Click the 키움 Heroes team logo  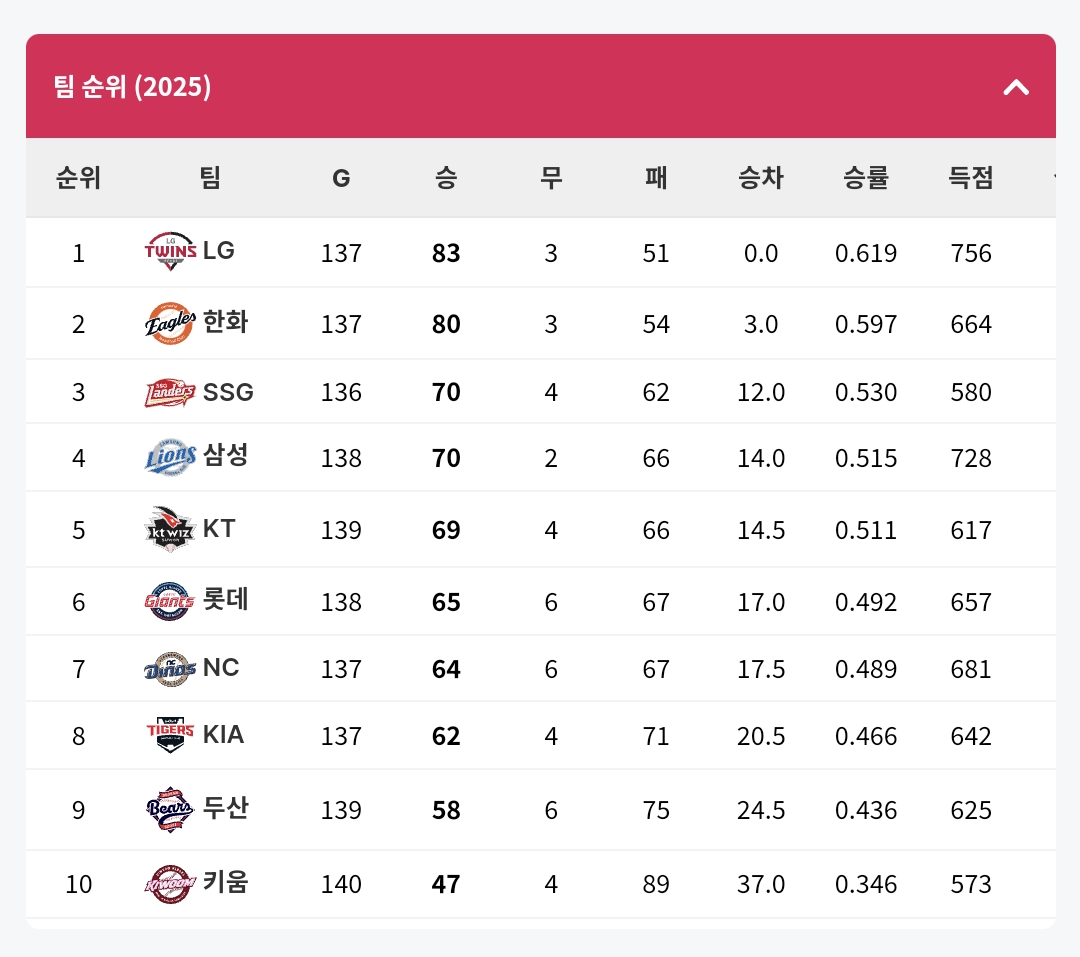click(x=170, y=883)
